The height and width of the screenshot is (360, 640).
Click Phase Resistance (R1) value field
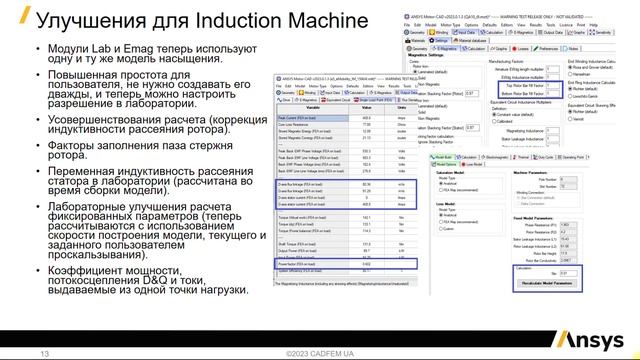[568, 225]
